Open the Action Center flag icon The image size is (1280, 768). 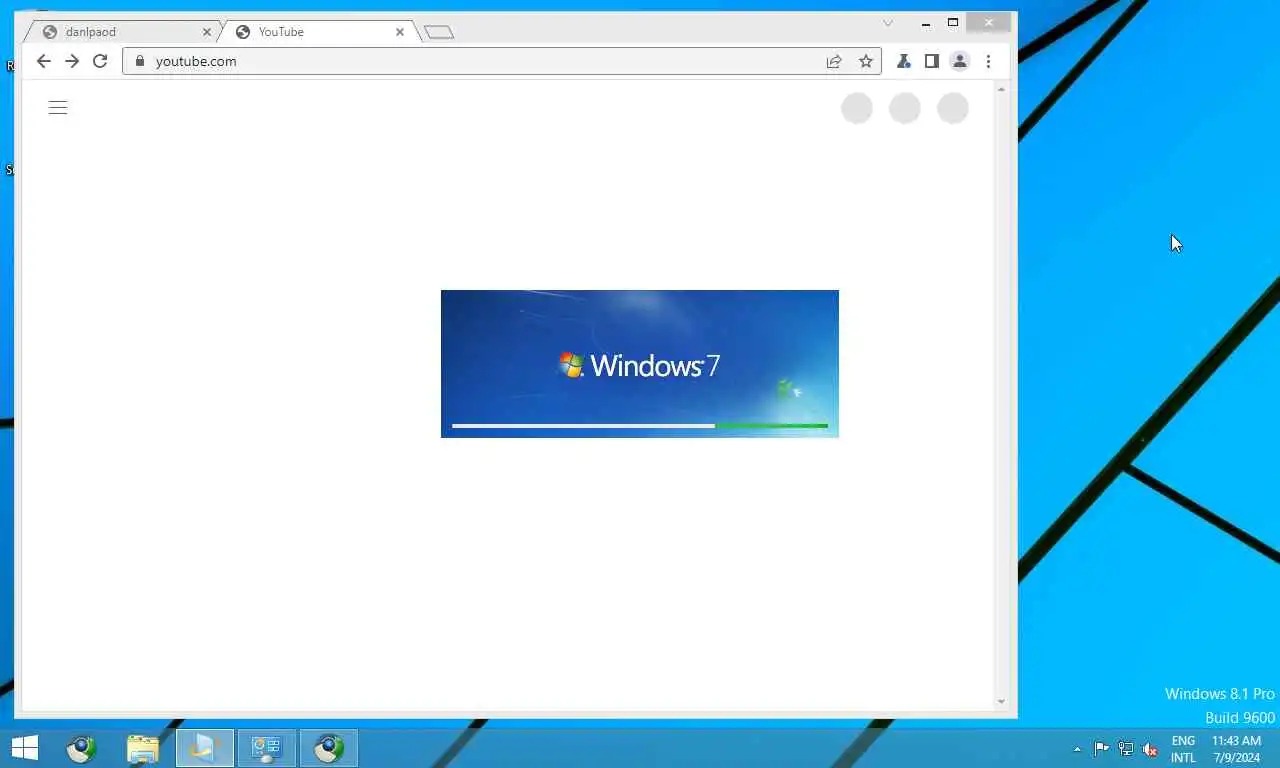pos(1101,749)
